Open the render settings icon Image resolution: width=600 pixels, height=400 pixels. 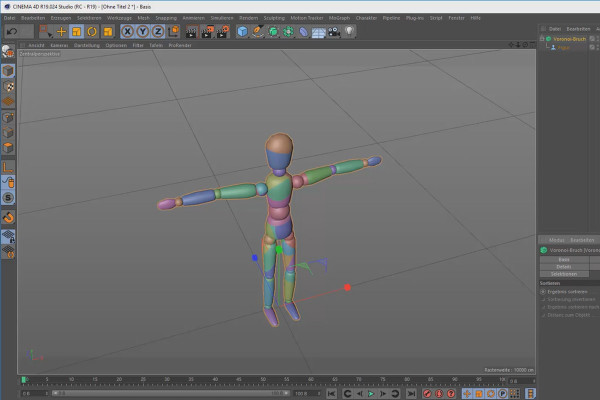click(x=223, y=32)
